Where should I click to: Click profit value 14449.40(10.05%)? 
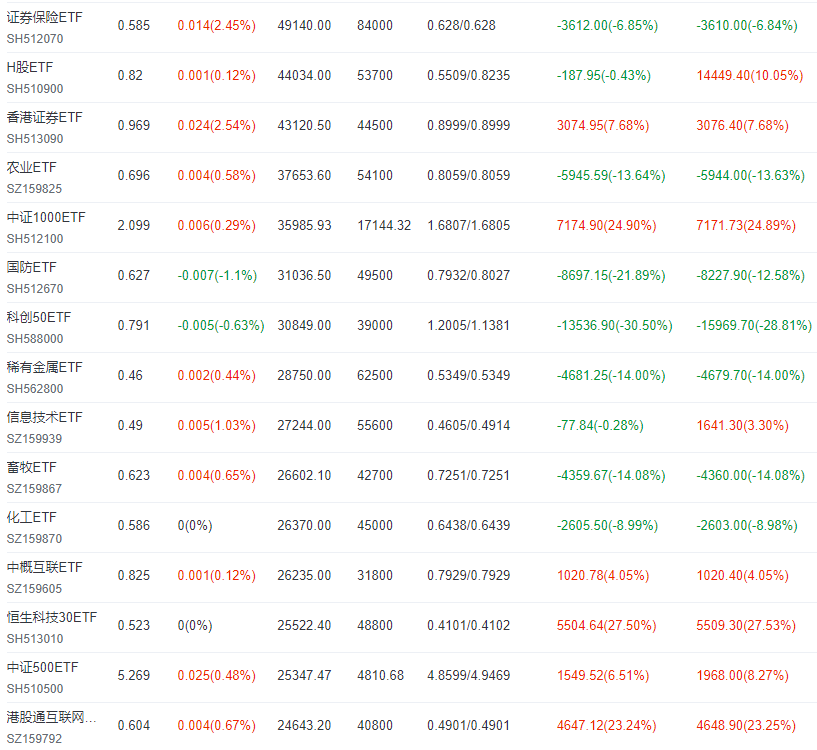pyautogui.click(x=750, y=76)
